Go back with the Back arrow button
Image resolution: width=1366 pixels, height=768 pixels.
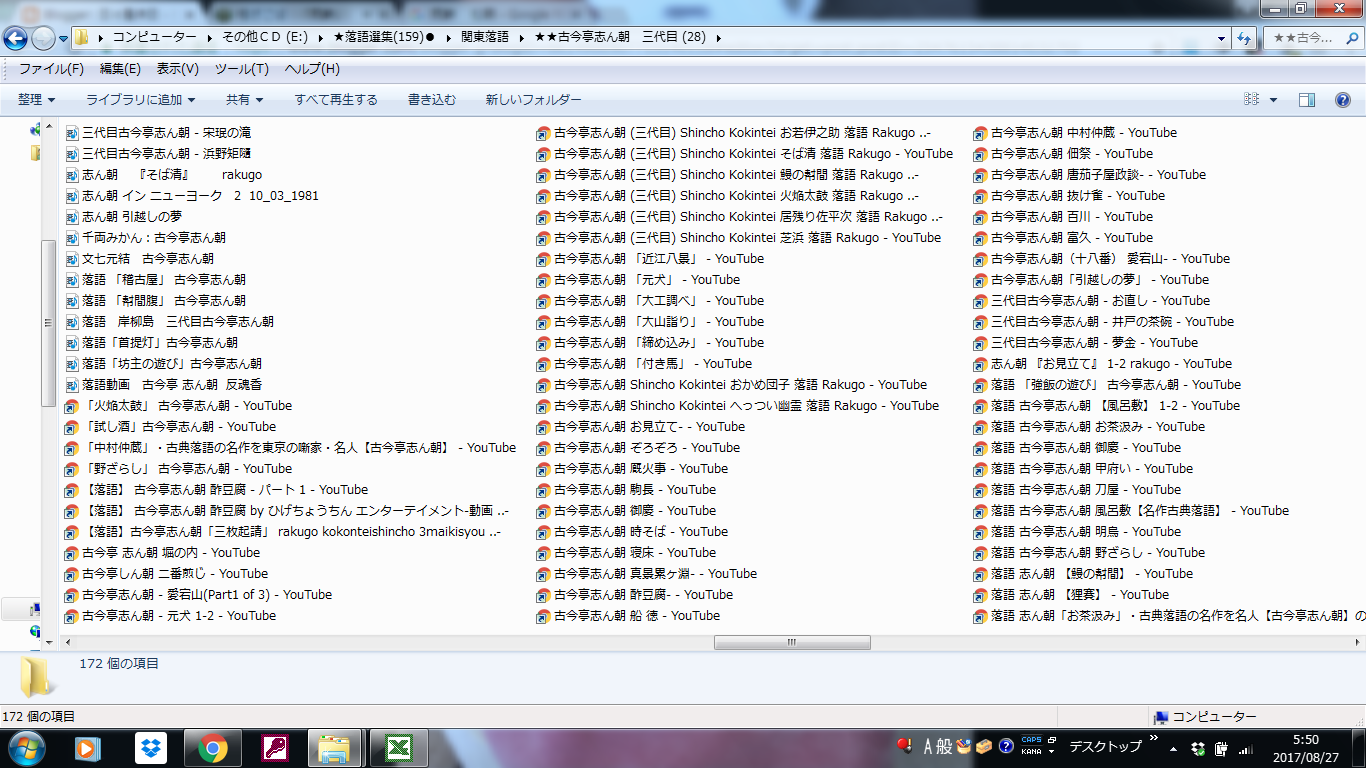[15, 38]
